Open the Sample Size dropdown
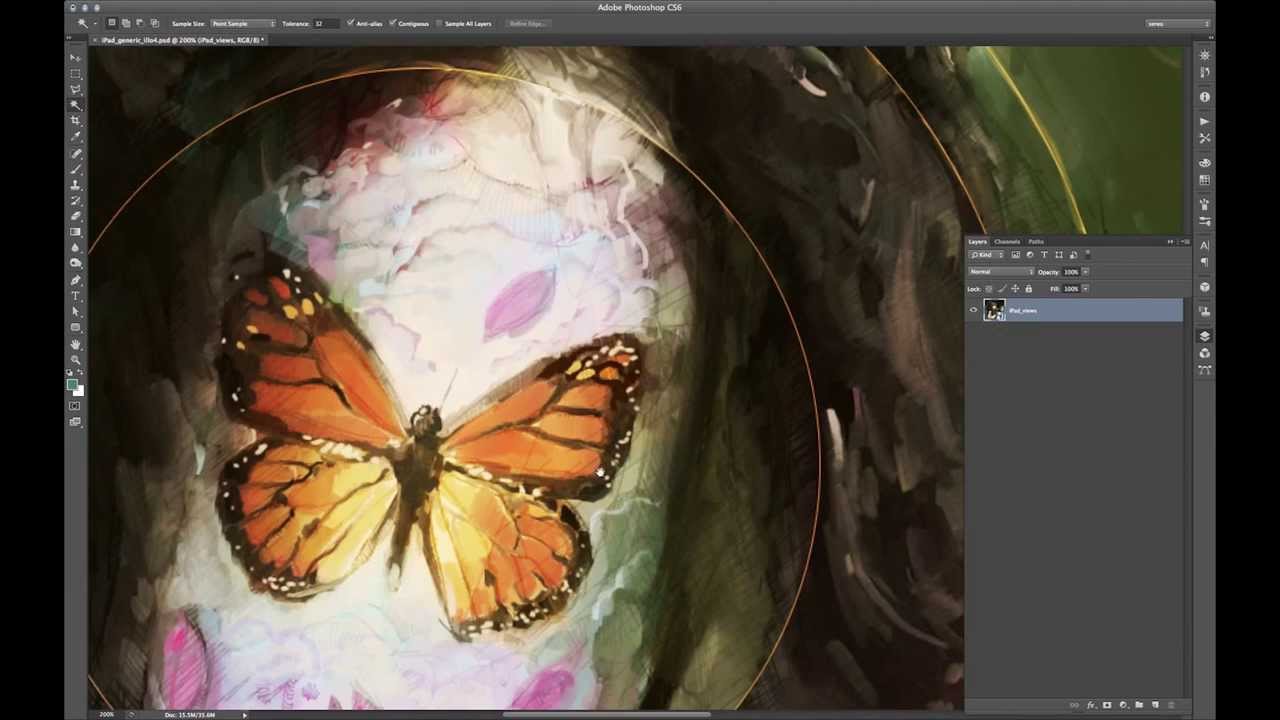Image resolution: width=1280 pixels, height=720 pixels. (242, 23)
